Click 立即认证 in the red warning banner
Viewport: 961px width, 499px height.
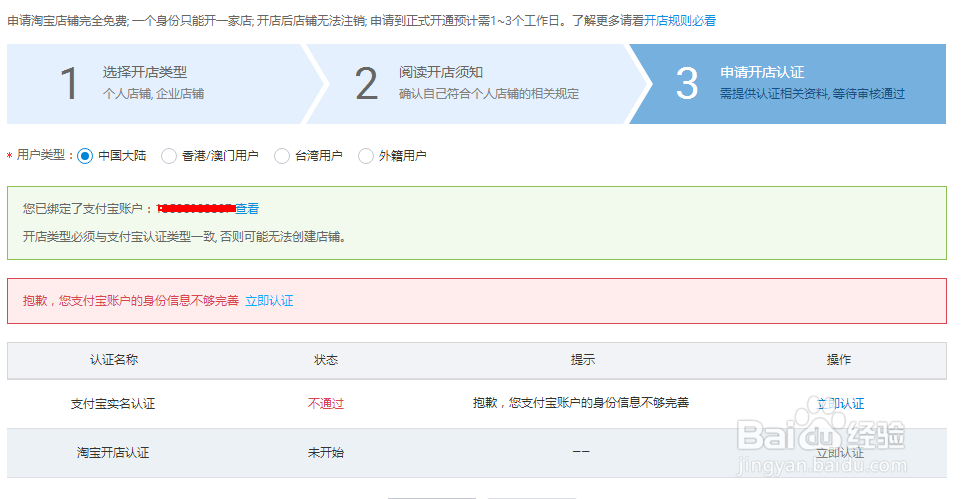269,301
